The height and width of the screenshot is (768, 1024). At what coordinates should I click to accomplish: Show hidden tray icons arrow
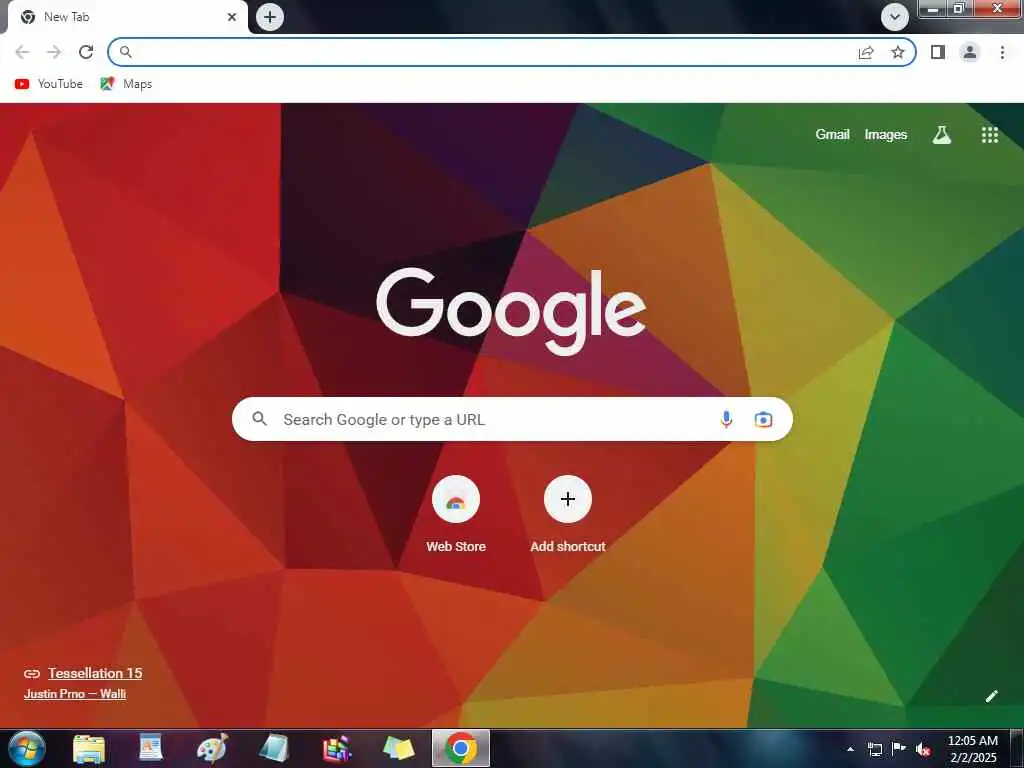pyautogui.click(x=850, y=749)
